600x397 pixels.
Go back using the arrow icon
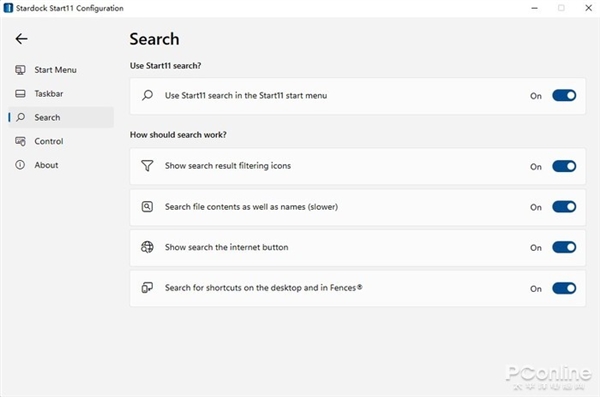click(x=21, y=39)
